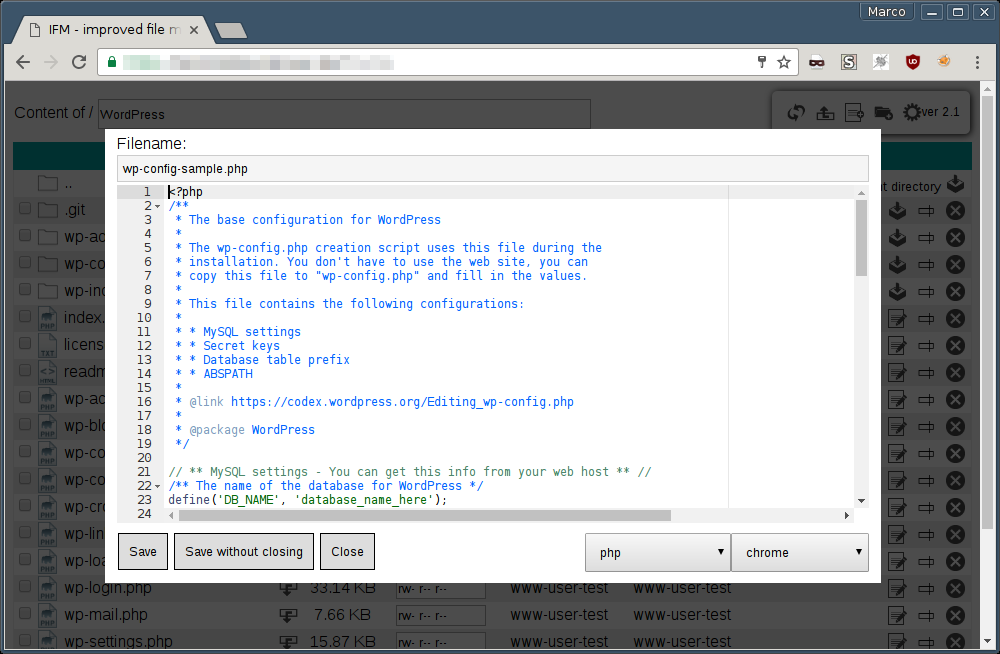Click the saved password key icon
Screen dimensions: 1000x654
click(761, 62)
